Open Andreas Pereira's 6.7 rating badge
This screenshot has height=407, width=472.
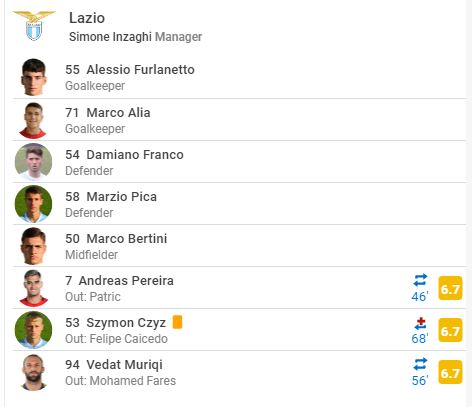coord(450,288)
